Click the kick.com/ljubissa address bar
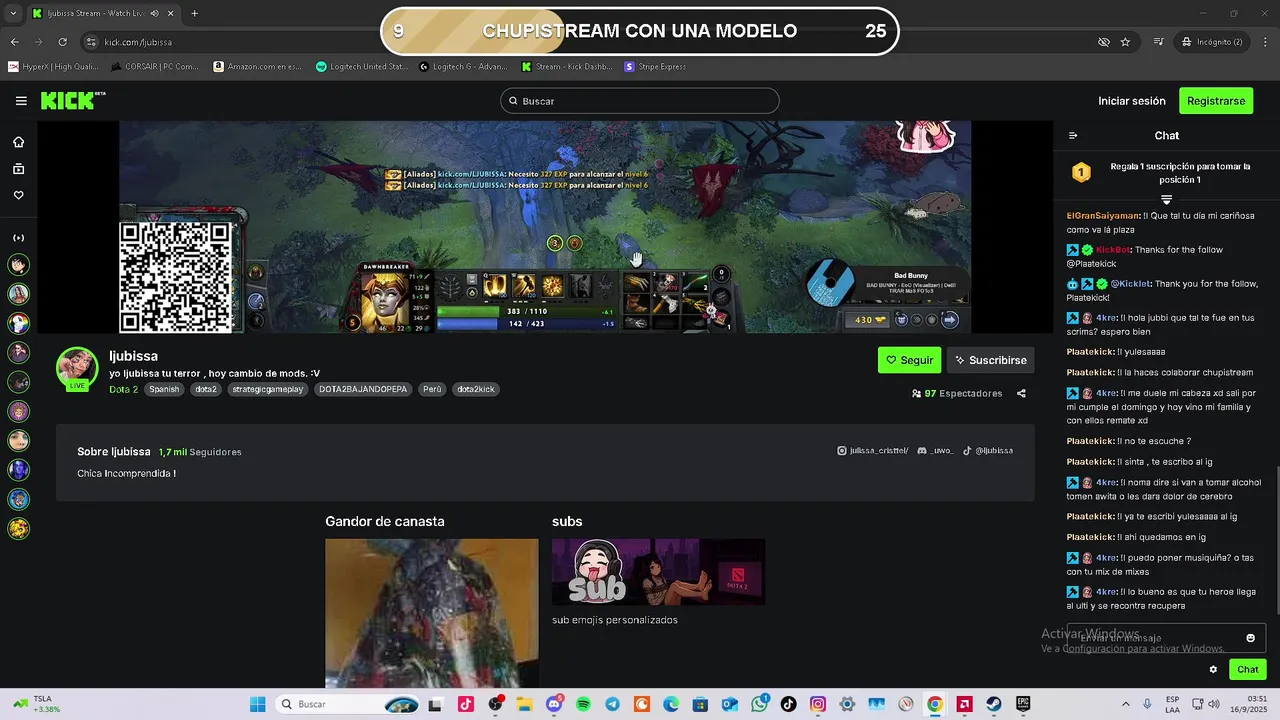The width and height of the screenshot is (1280, 720). click(138, 42)
